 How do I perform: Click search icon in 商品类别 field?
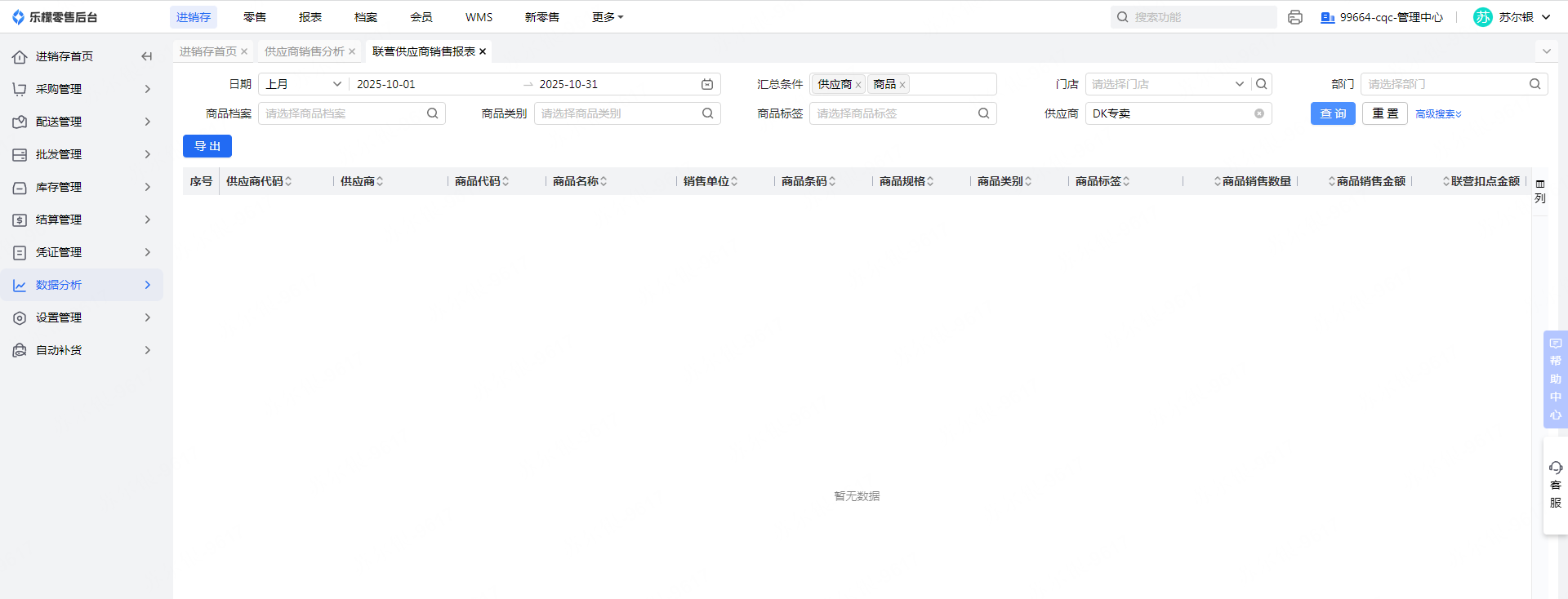coord(708,113)
